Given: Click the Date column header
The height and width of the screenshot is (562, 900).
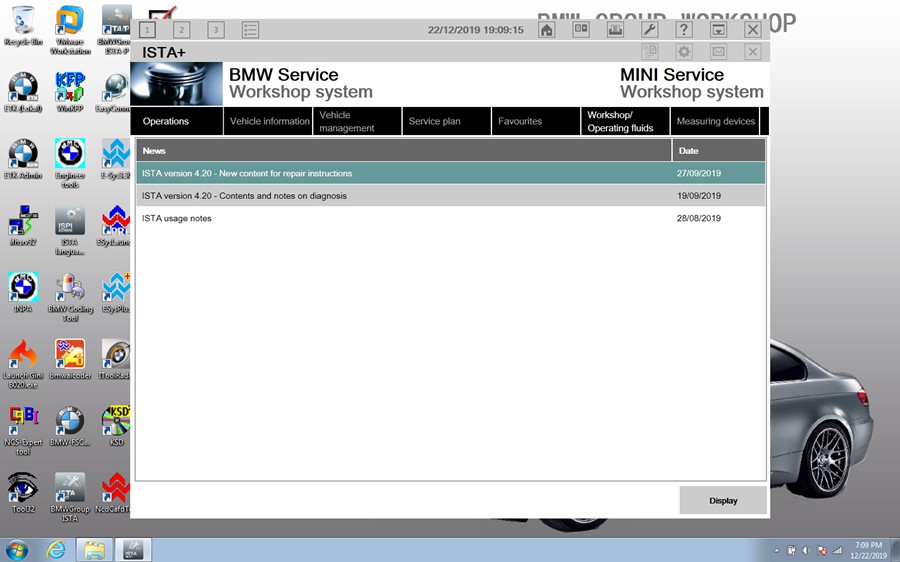Looking at the screenshot, I should coord(719,150).
